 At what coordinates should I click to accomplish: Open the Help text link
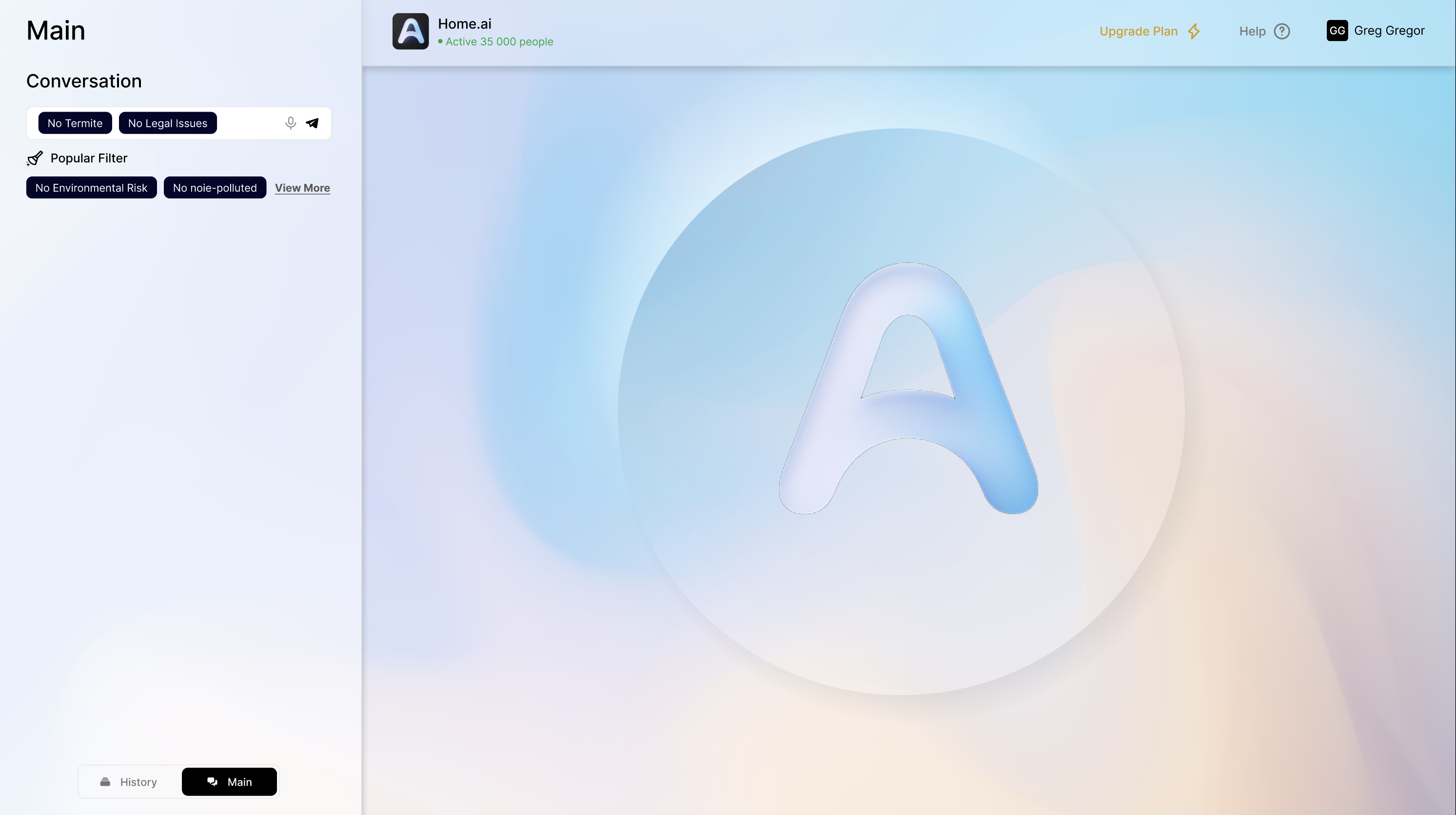tap(1252, 31)
